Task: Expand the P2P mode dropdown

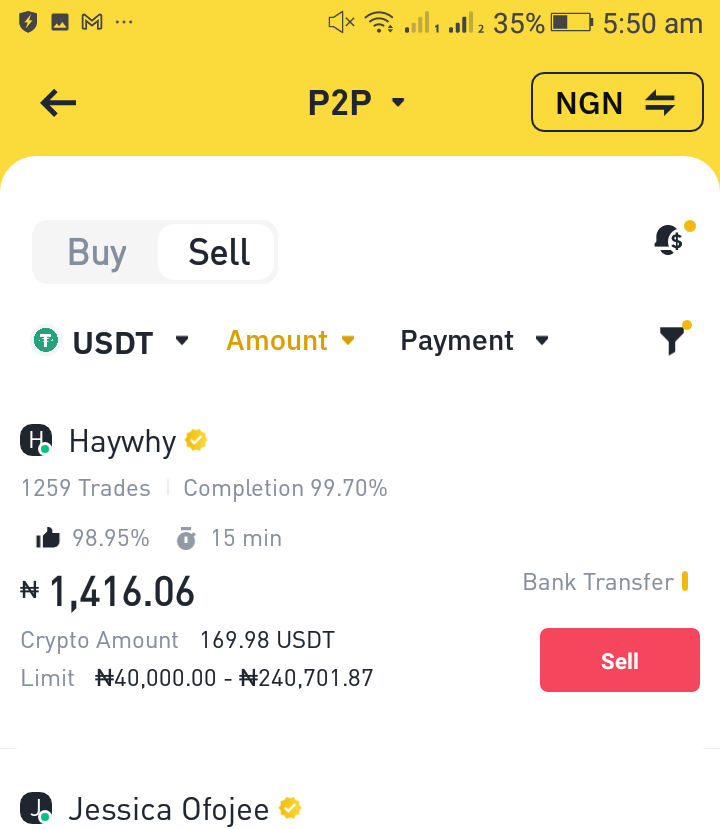Action: [x=356, y=102]
